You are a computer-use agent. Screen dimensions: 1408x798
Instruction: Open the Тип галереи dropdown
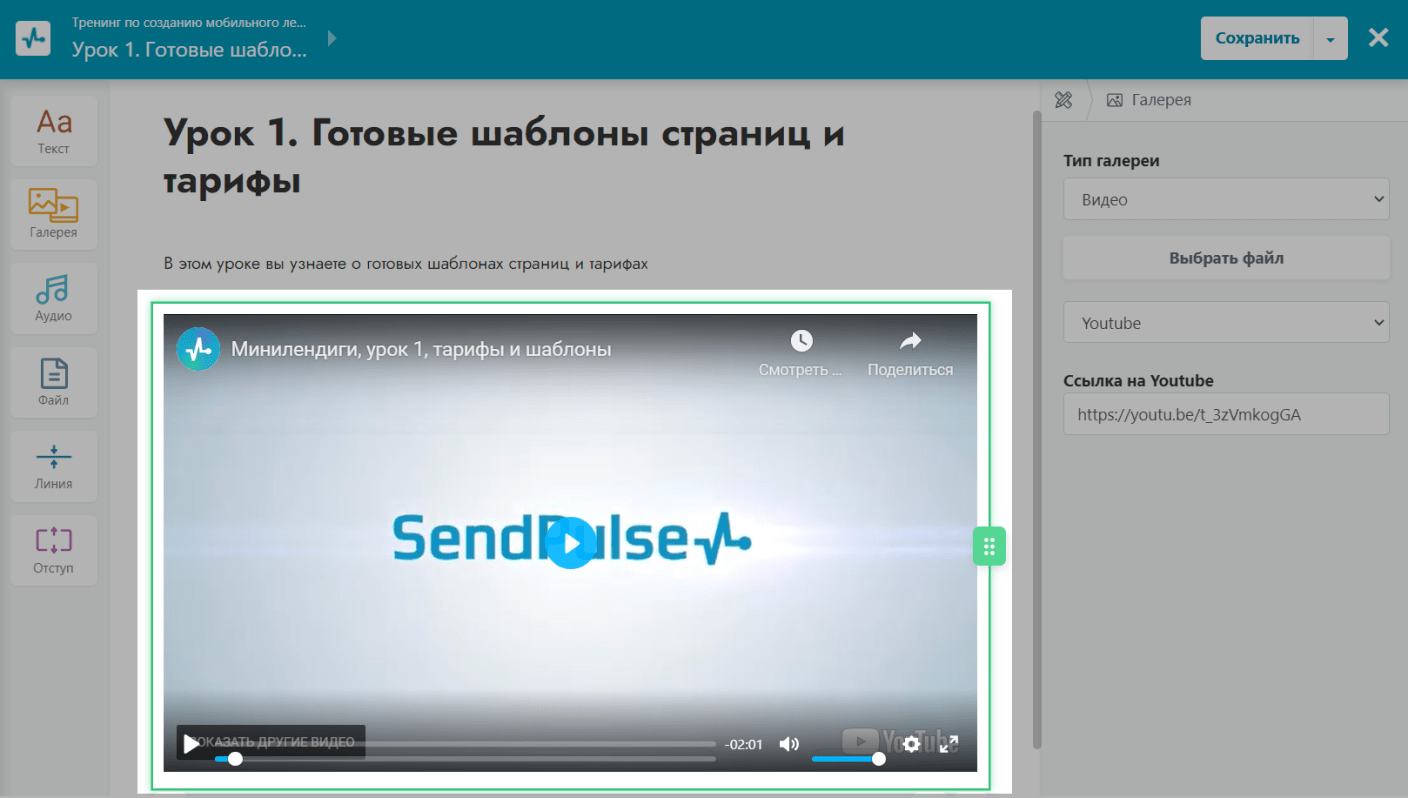1226,199
